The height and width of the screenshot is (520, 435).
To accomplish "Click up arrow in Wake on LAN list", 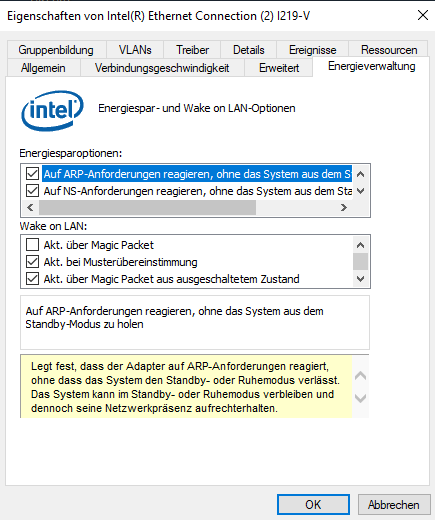I will pos(360,245).
